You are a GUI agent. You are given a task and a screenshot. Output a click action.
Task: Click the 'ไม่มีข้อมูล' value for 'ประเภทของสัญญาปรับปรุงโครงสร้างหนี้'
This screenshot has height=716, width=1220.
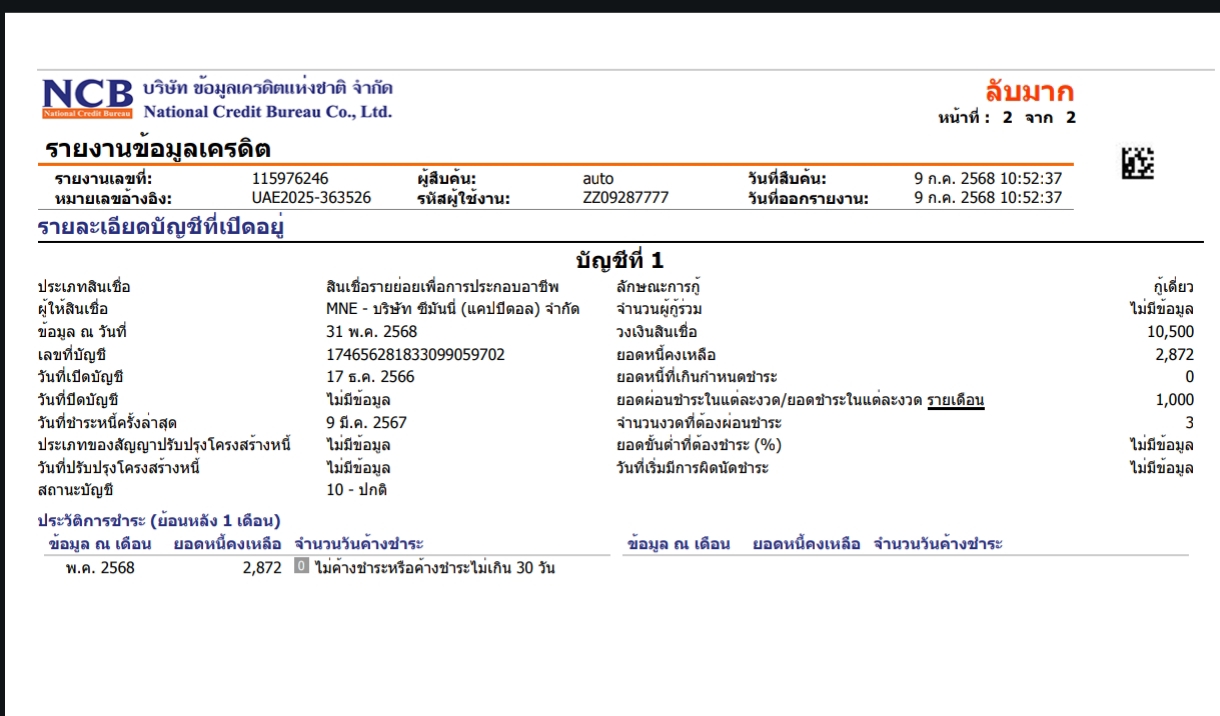[x=358, y=445]
